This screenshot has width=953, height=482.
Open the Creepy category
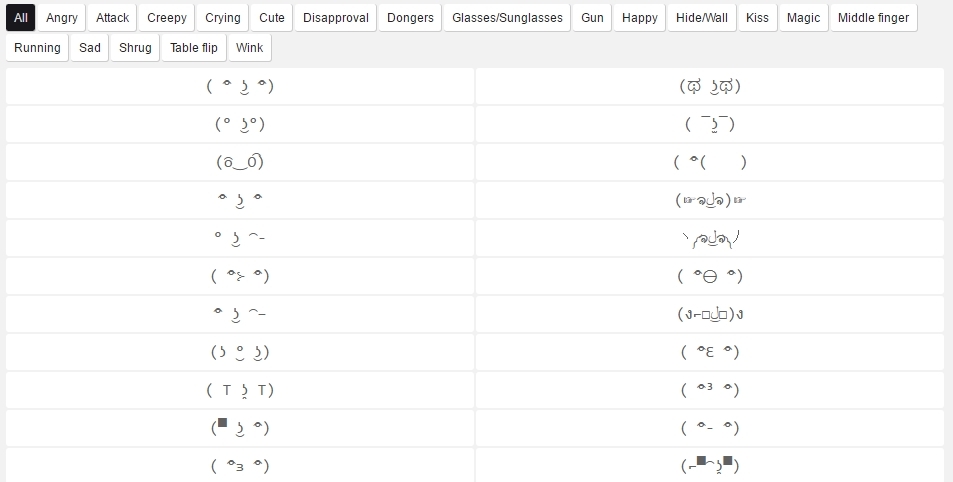coord(167,18)
